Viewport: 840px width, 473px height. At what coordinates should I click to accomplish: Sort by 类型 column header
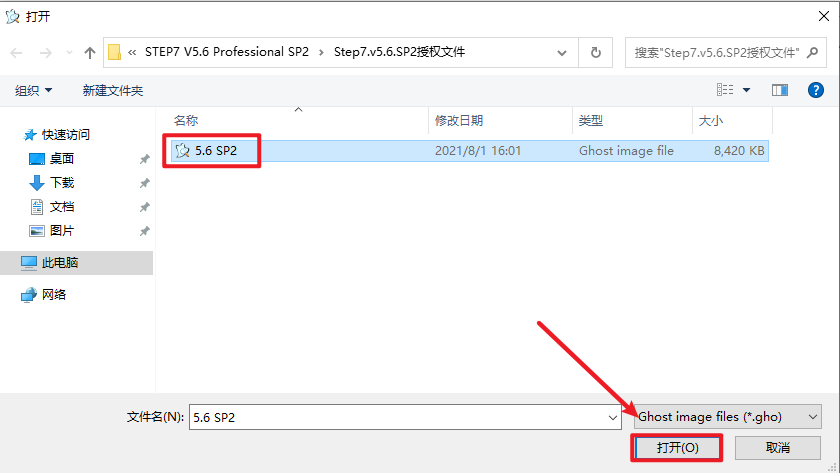click(590, 121)
